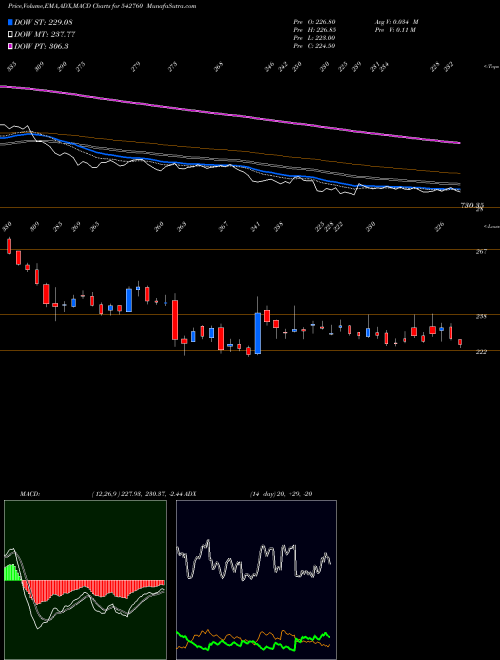Click the large blue bullish candle near 241
The width and height of the screenshot is (500, 660).
(x=258, y=333)
